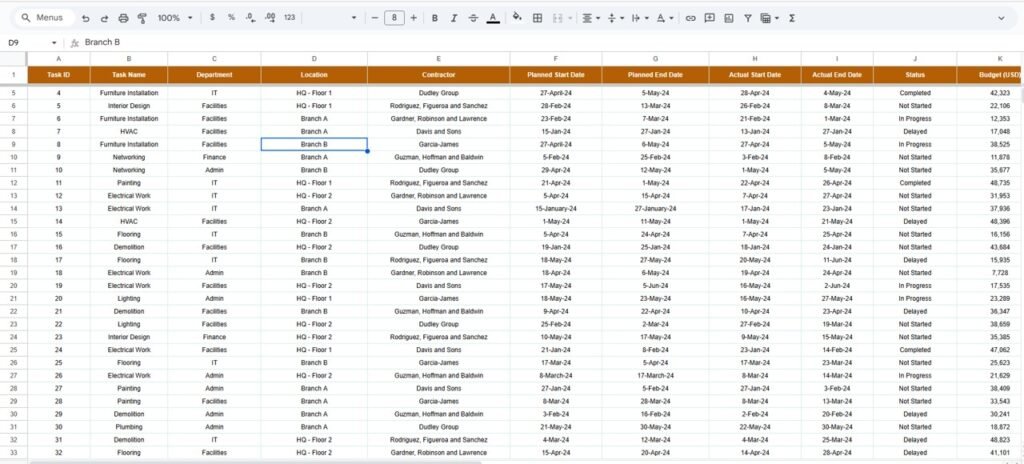The width and height of the screenshot is (1024, 464).
Task: Click cell Garcia-James in row 9
Action: [439, 144]
